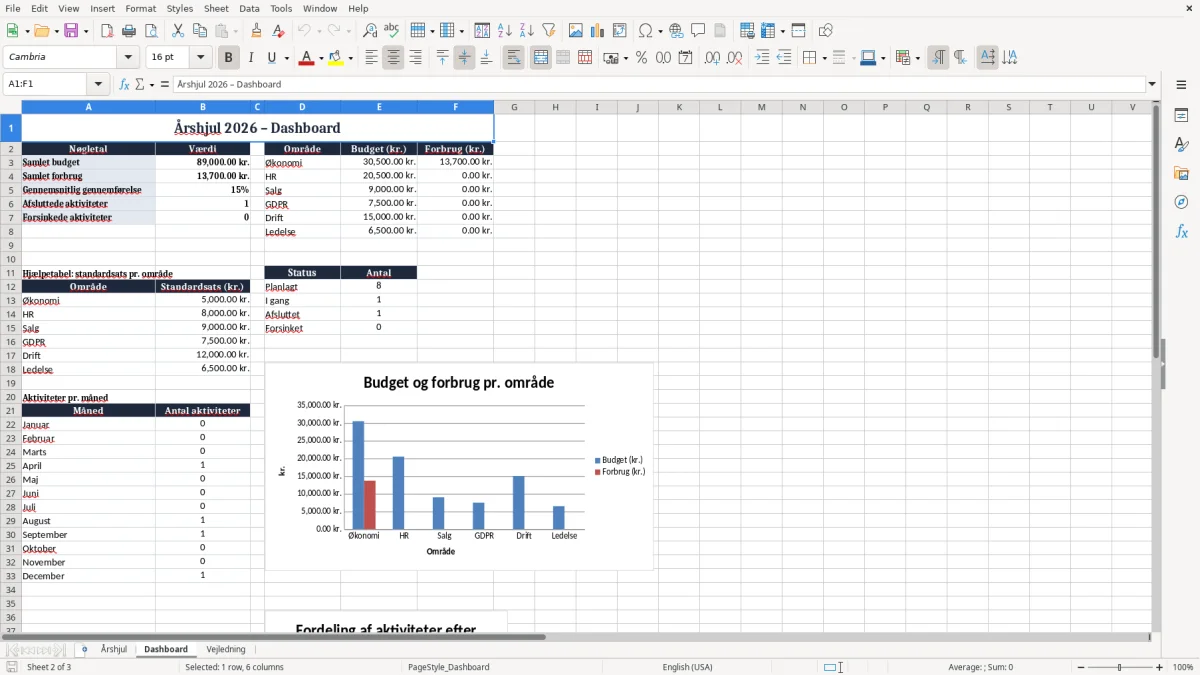This screenshot has height=675, width=1200.
Task: Clear direct formatting
Action: coord(278,31)
